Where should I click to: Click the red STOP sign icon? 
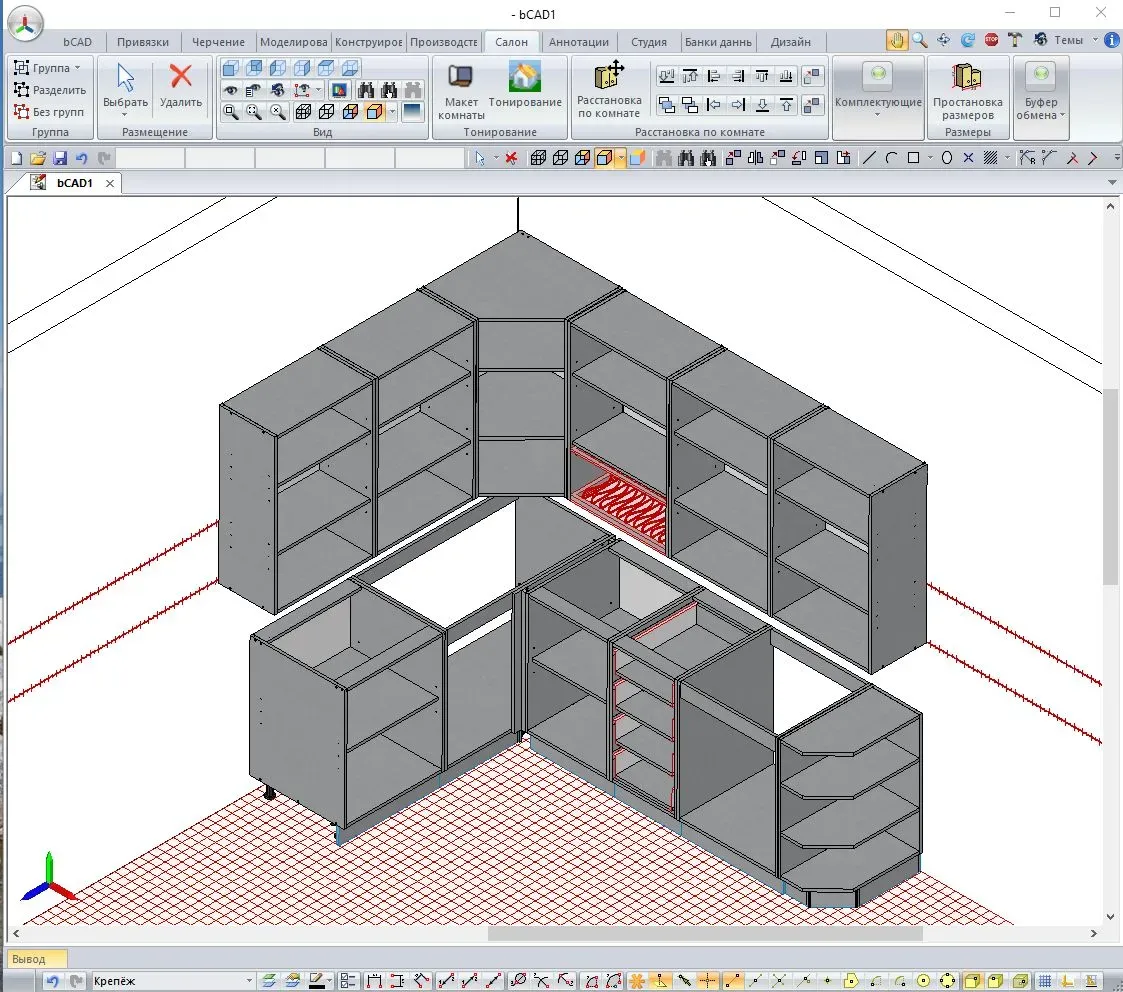[x=992, y=40]
